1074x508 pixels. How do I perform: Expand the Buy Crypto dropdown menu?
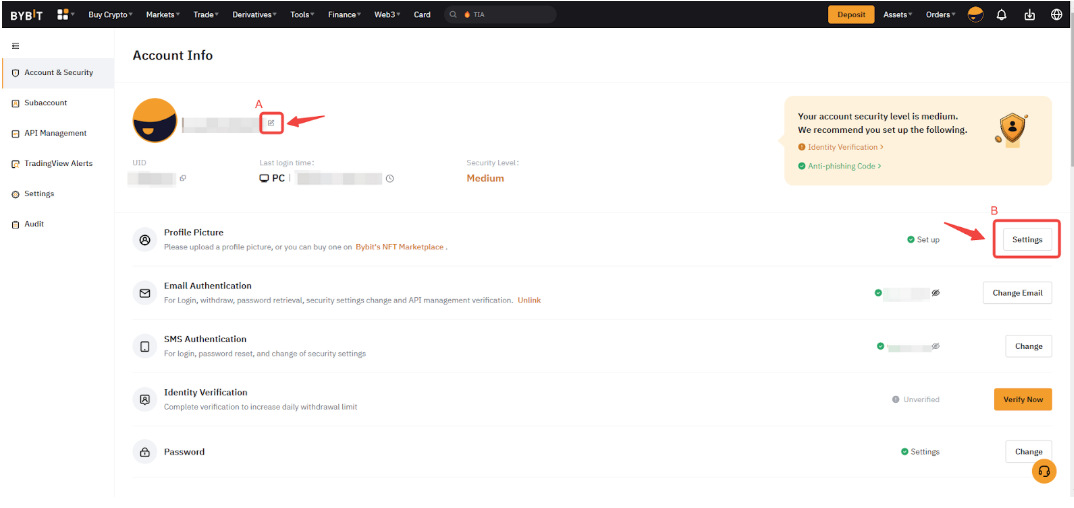point(110,15)
